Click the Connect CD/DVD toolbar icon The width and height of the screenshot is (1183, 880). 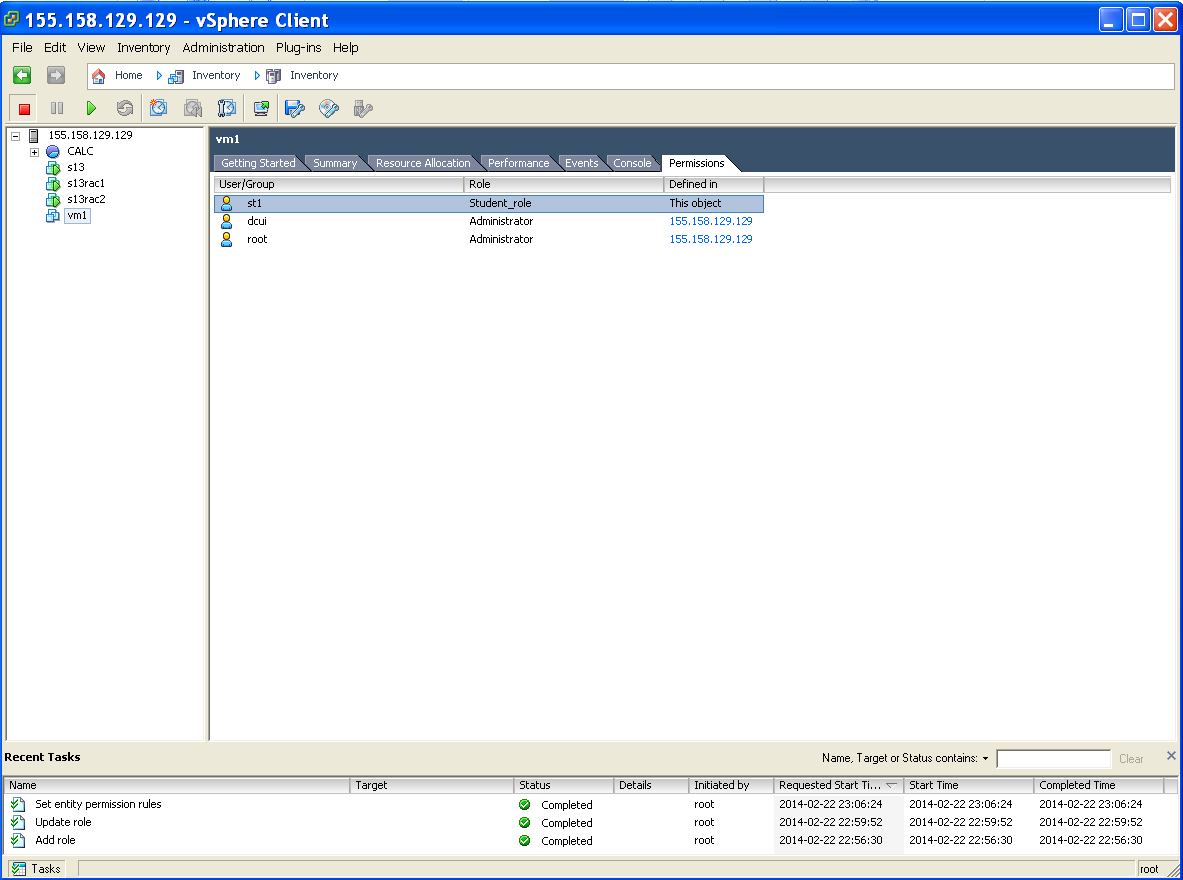pyautogui.click(x=329, y=109)
